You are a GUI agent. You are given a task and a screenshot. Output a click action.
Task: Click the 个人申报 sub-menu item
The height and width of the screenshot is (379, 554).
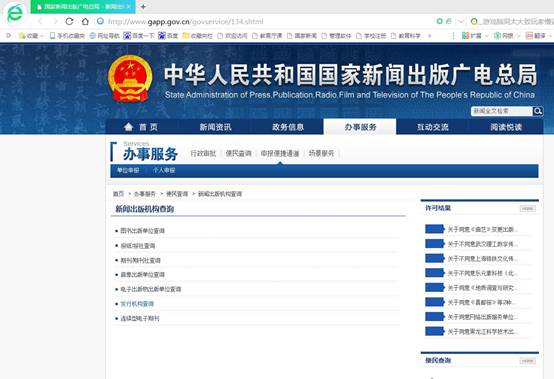pos(164,170)
